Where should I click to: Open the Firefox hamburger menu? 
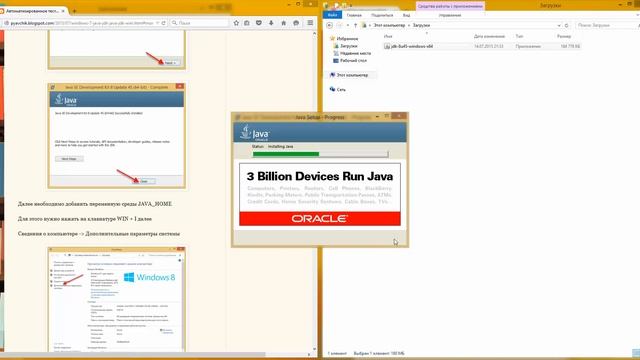point(310,23)
